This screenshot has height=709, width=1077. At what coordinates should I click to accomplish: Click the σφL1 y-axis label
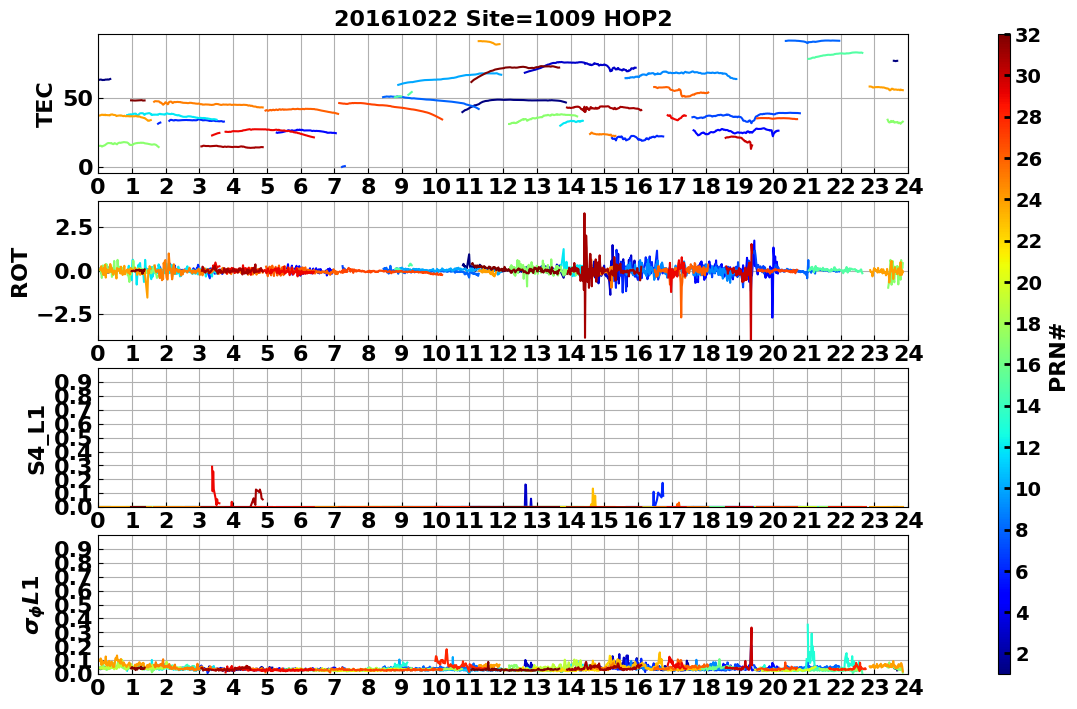coord(32,605)
